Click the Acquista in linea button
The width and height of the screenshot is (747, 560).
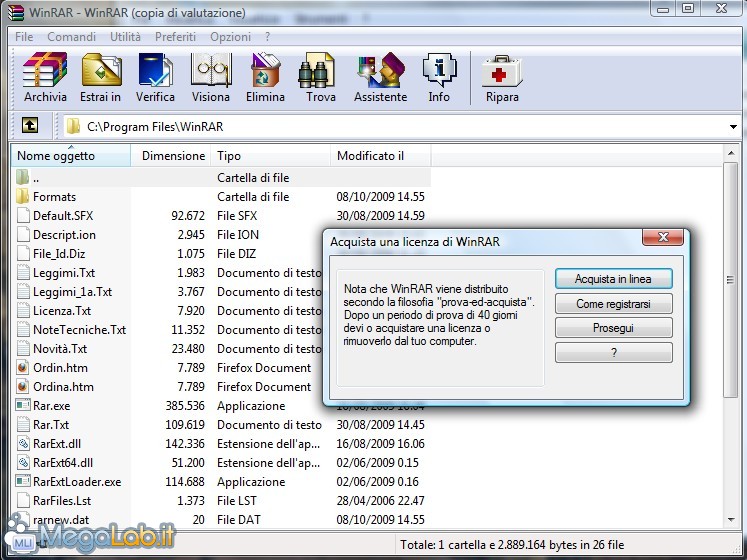pyautogui.click(x=614, y=279)
